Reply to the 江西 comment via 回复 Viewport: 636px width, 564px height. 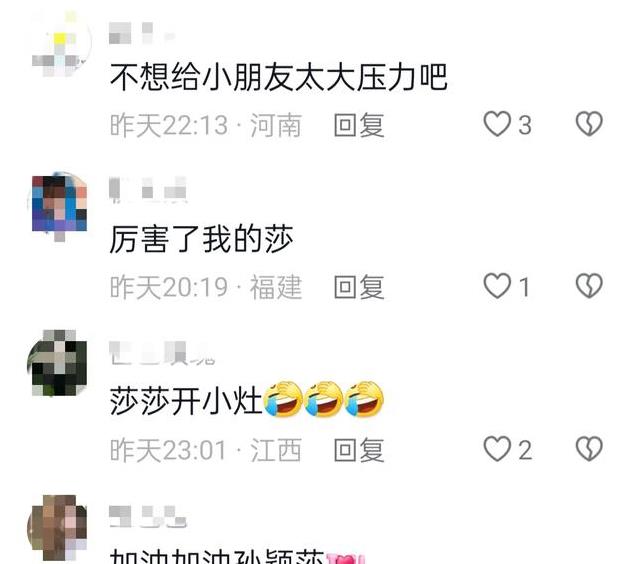click(x=359, y=450)
